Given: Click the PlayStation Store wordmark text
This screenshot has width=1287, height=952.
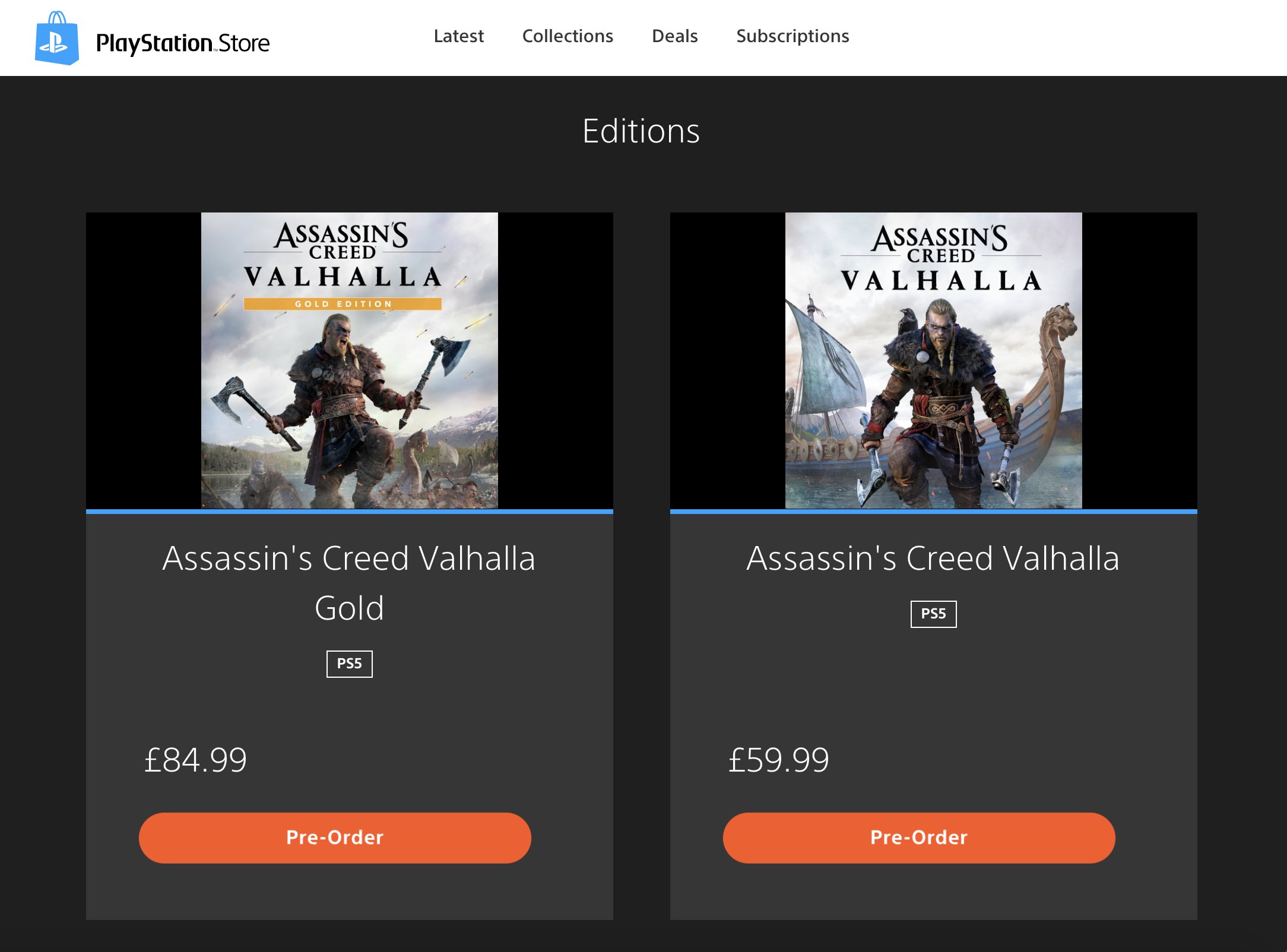Looking at the screenshot, I should (183, 43).
